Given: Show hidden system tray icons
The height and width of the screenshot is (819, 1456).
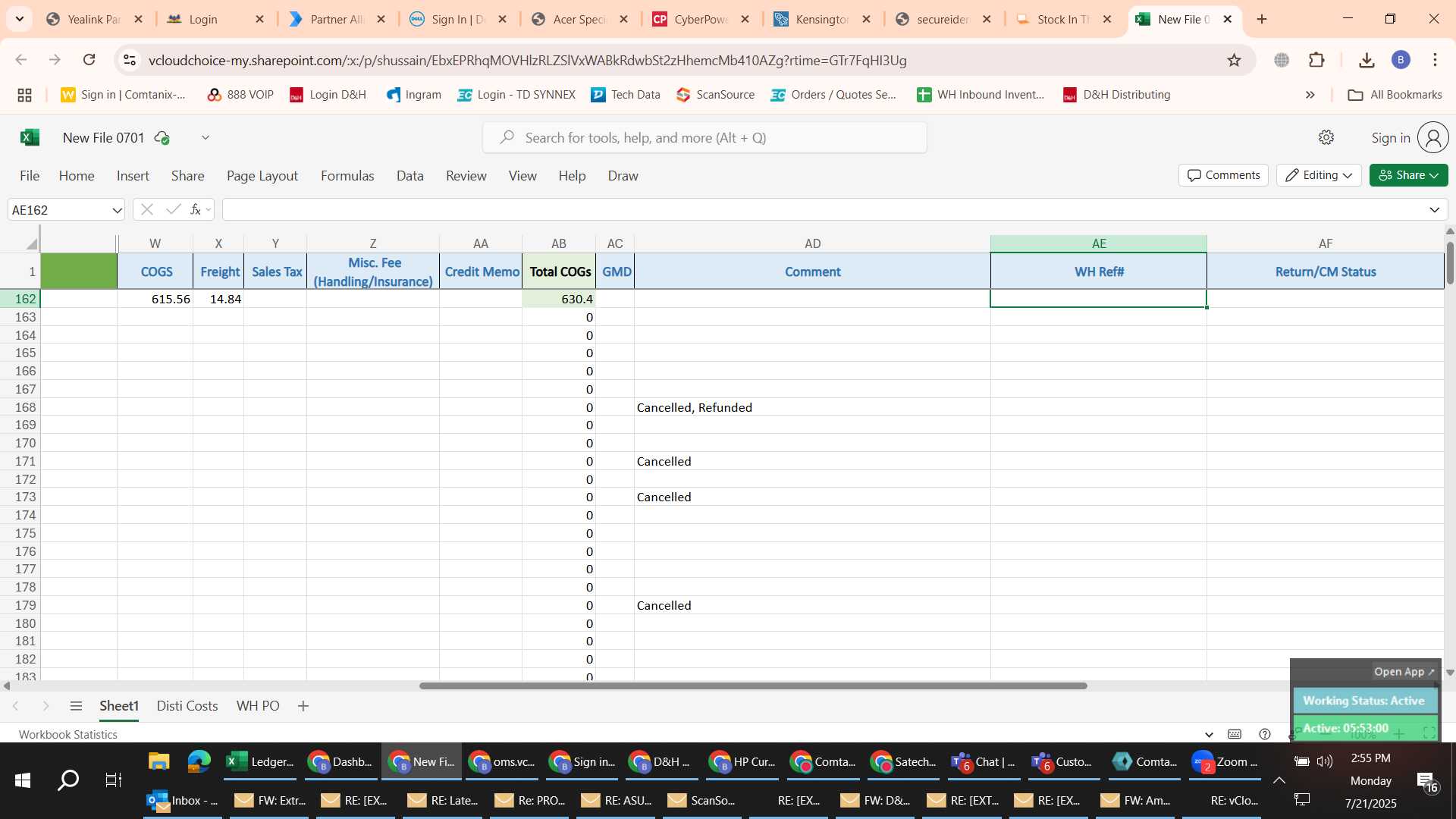Looking at the screenshot, I should pyautogui.click(x=1279, y=780).
